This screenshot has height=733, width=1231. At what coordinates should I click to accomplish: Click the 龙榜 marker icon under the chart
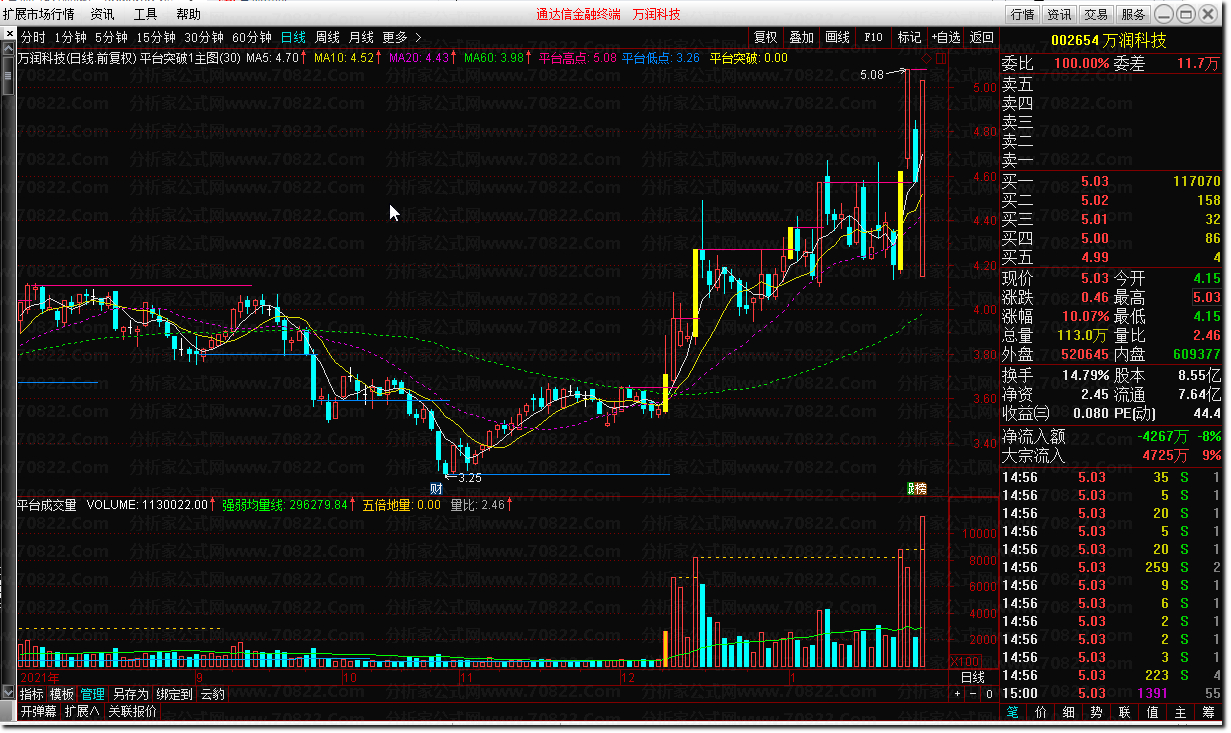pyautogui.click(x=916, y=488)
